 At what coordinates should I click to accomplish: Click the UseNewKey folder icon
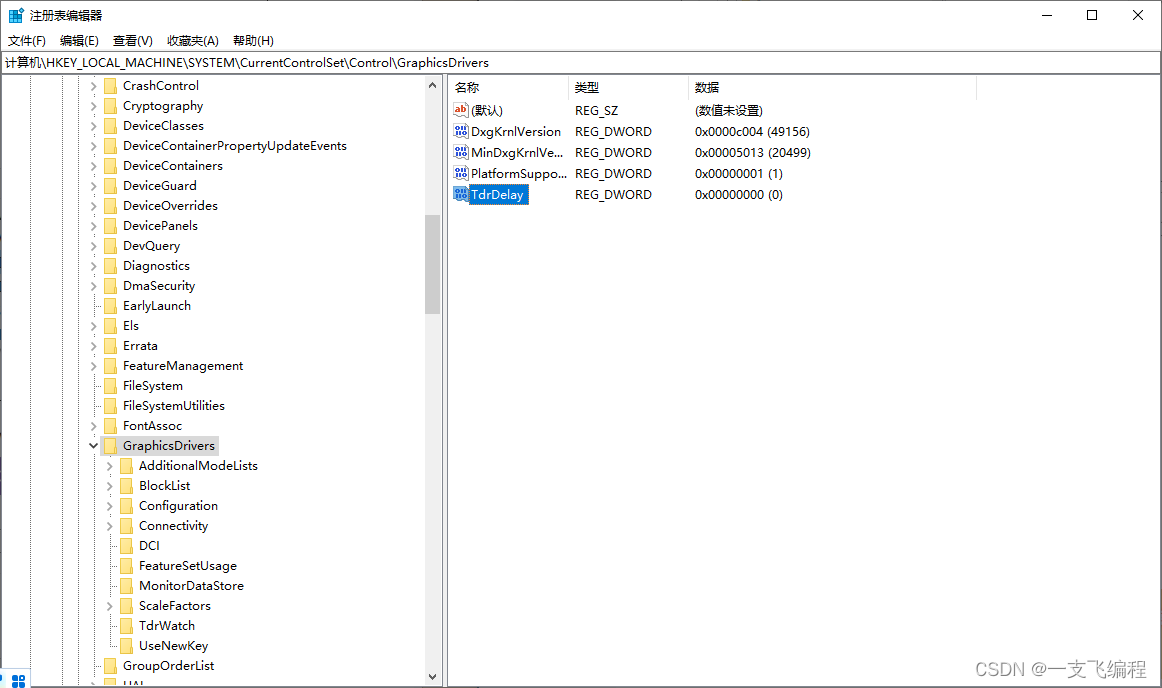127,646
